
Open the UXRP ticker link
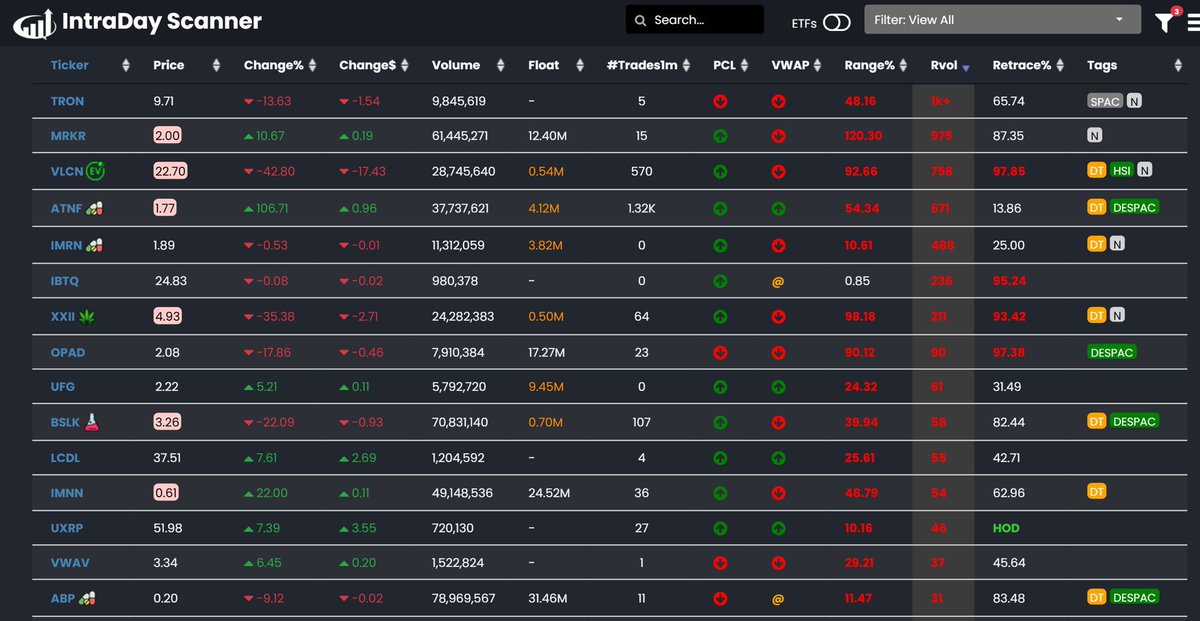(66, 527)
